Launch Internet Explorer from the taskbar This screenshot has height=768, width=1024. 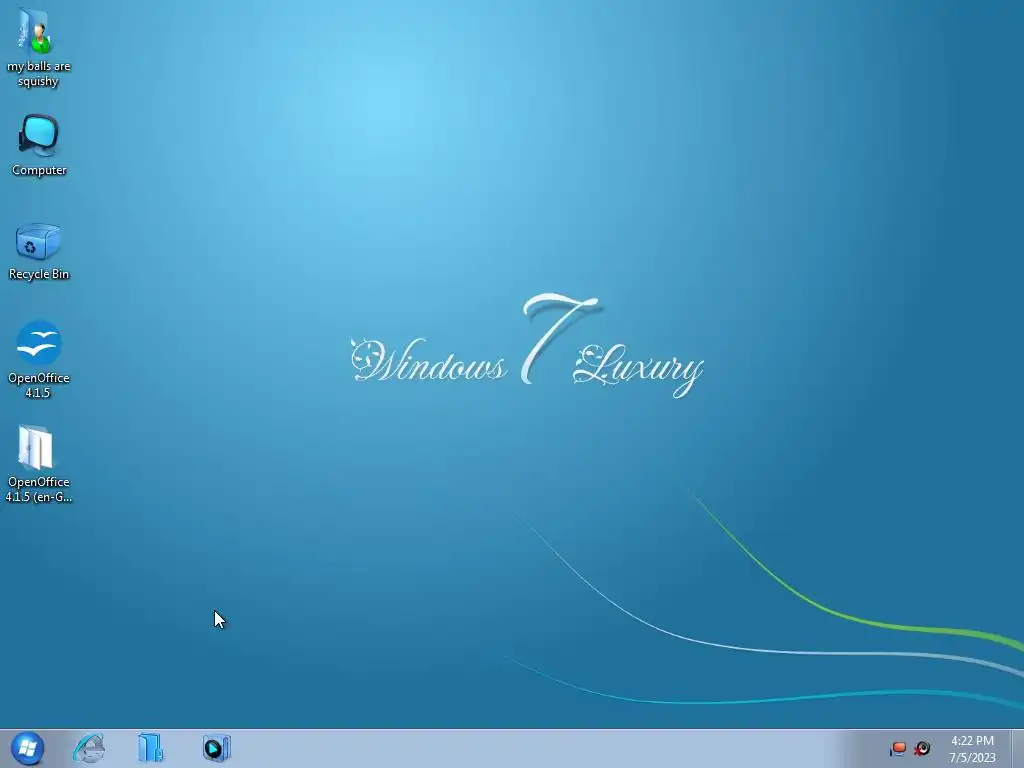click(89, 748)
